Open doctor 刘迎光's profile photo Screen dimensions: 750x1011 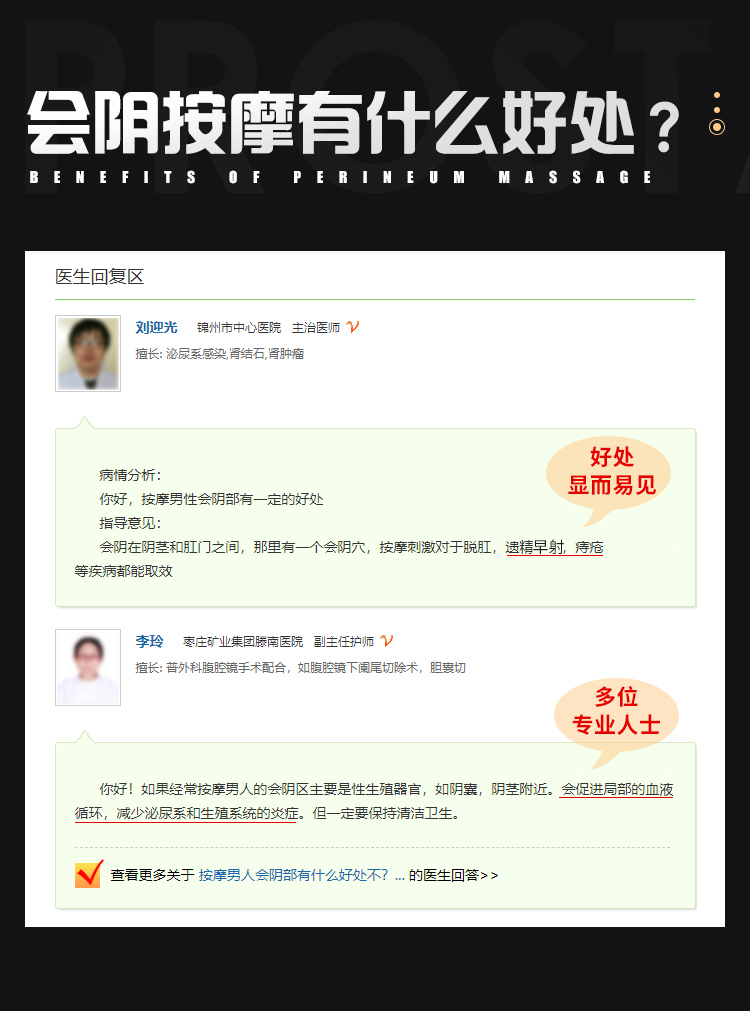coord(88,353)
